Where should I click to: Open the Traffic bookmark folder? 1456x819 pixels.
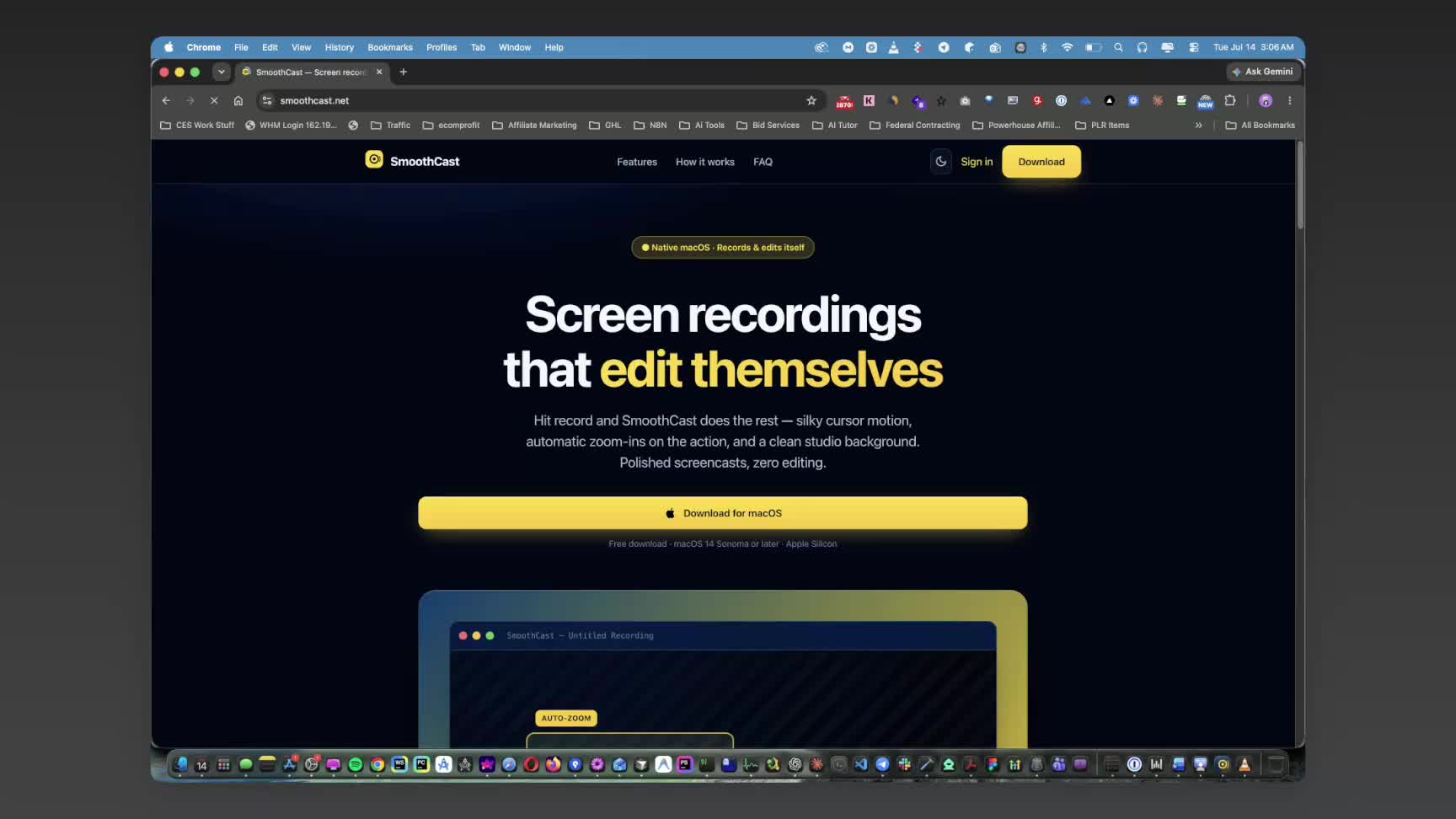(390, 125)
